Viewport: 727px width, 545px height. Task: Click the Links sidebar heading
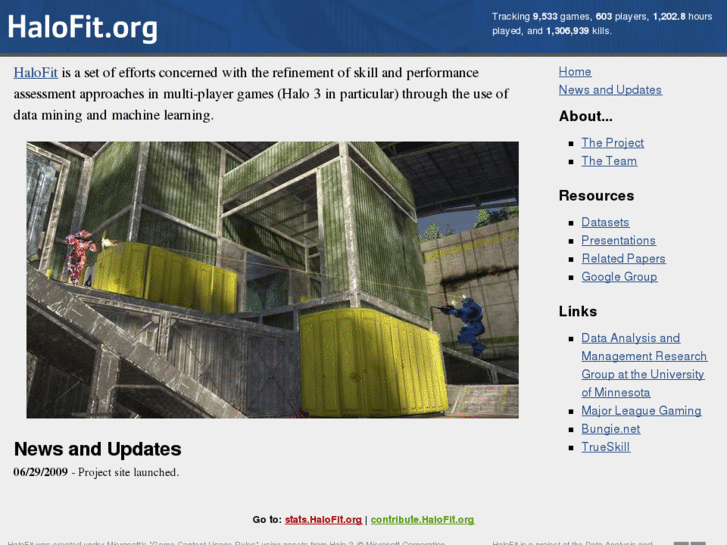pos(578,311)
